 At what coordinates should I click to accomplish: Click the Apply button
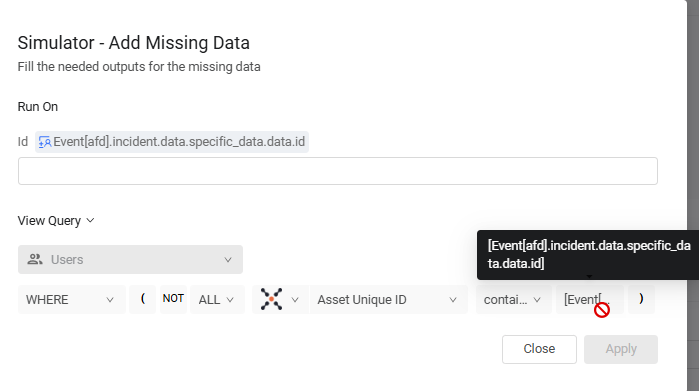tap(621, 349)
